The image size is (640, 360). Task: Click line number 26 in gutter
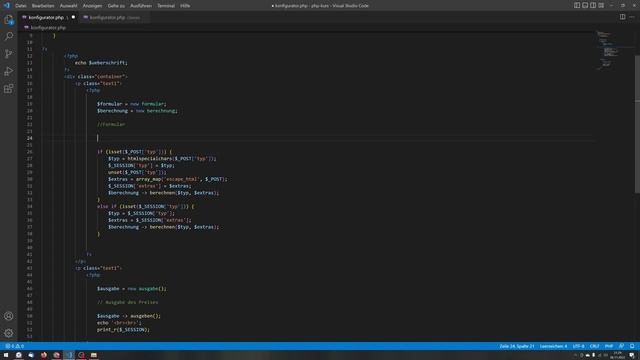click(x=29, y=152)
